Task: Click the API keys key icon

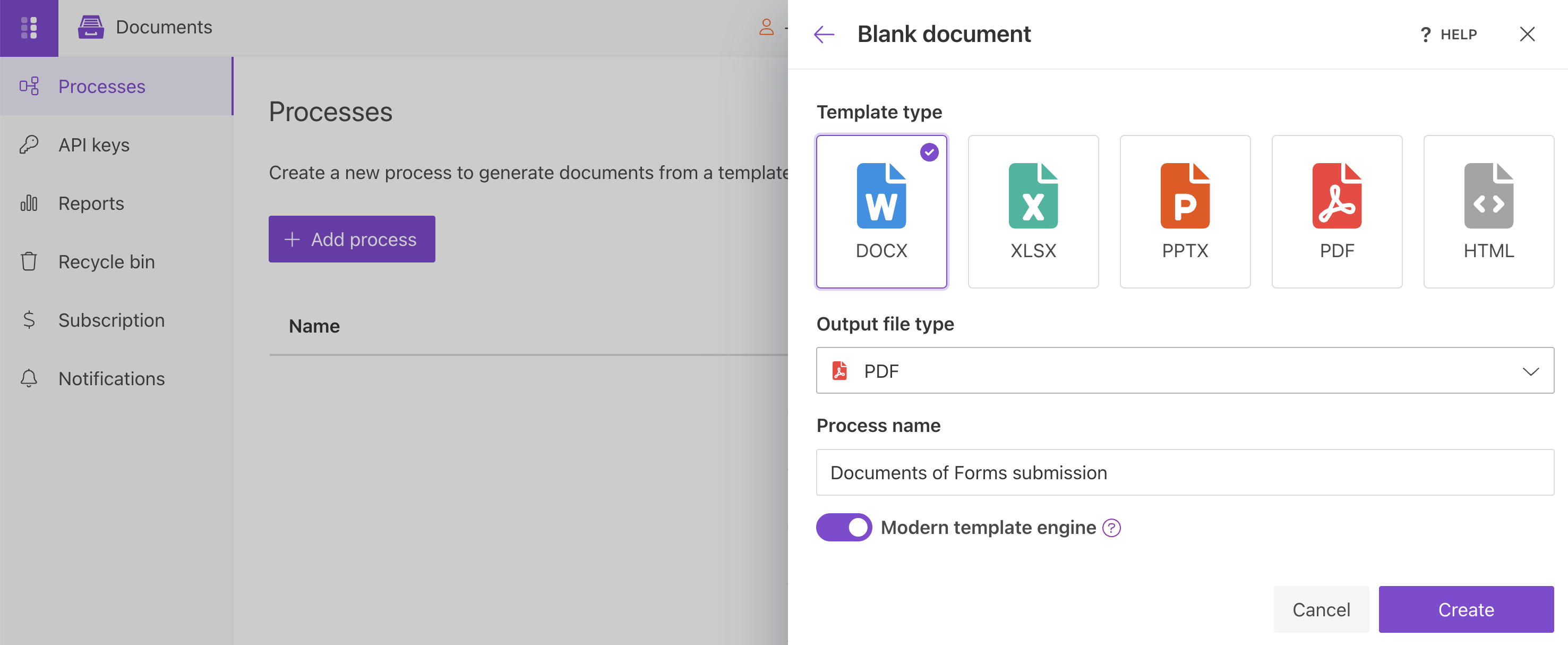Action: tap(29, 145)
